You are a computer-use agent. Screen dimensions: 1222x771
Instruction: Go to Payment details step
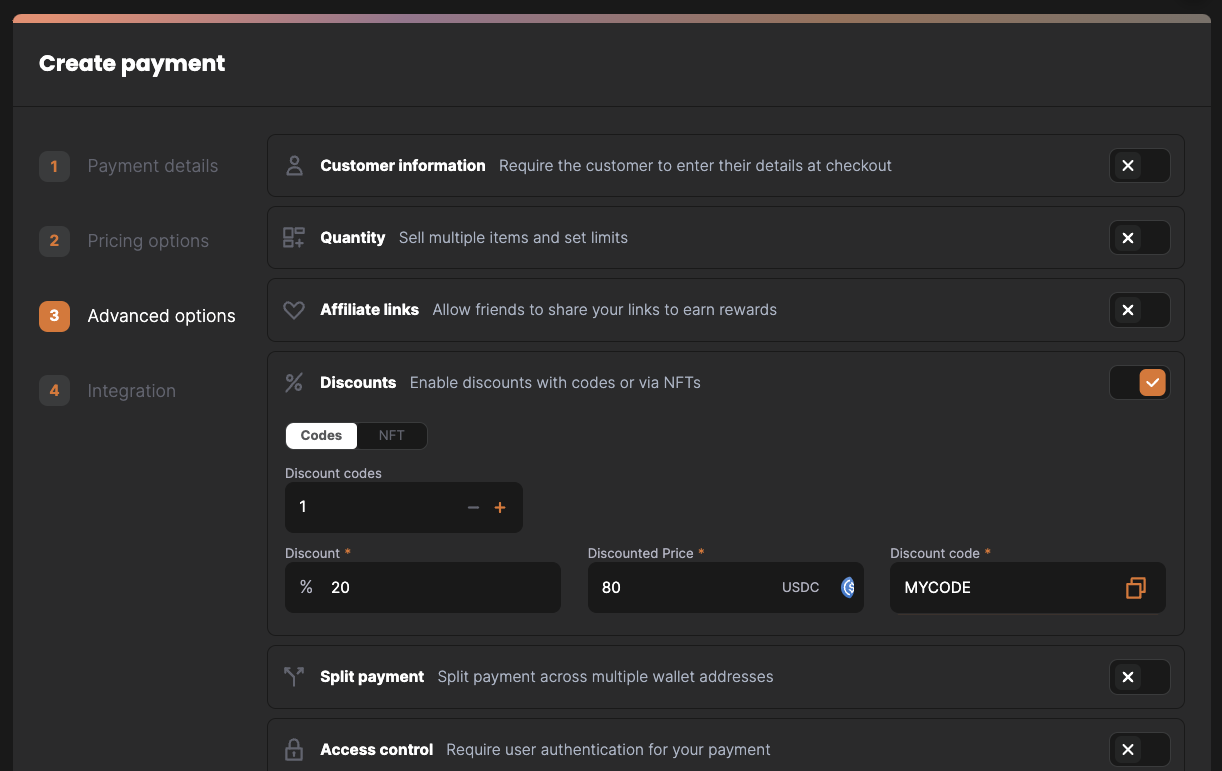152,166
